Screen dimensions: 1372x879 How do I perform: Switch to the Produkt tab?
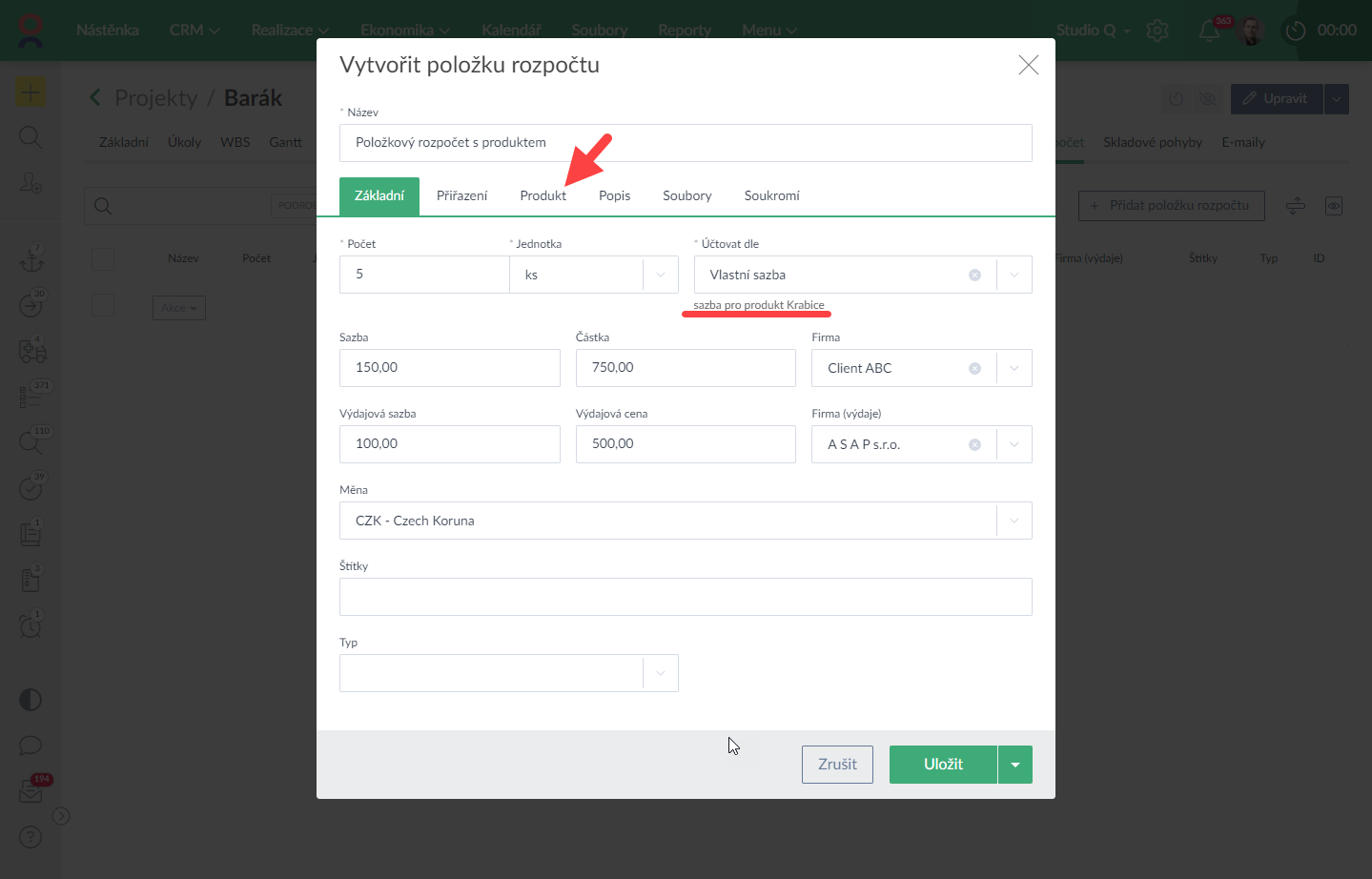click(x=543, y=195)
